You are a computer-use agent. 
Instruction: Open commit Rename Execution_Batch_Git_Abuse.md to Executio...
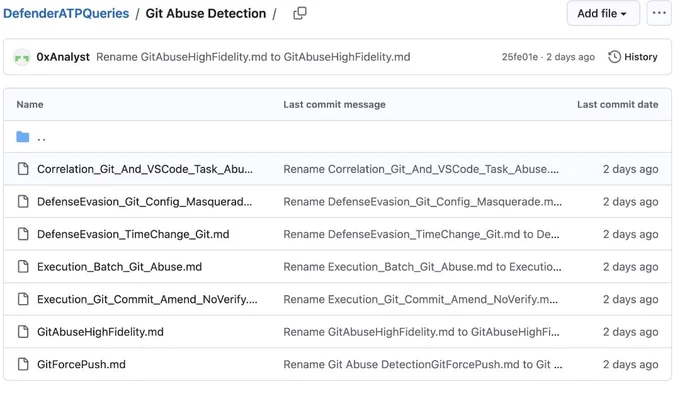[422, 267]
